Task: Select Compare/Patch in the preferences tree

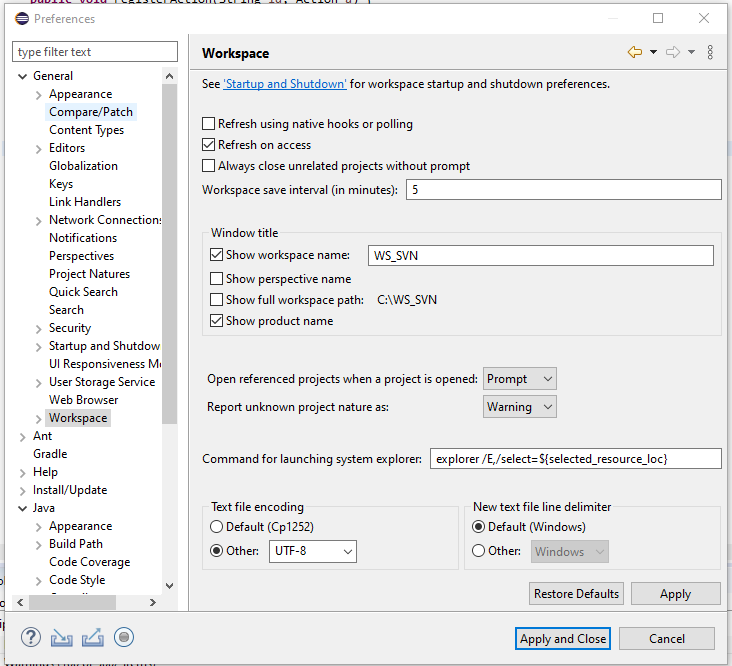Action: pos(91,112)
